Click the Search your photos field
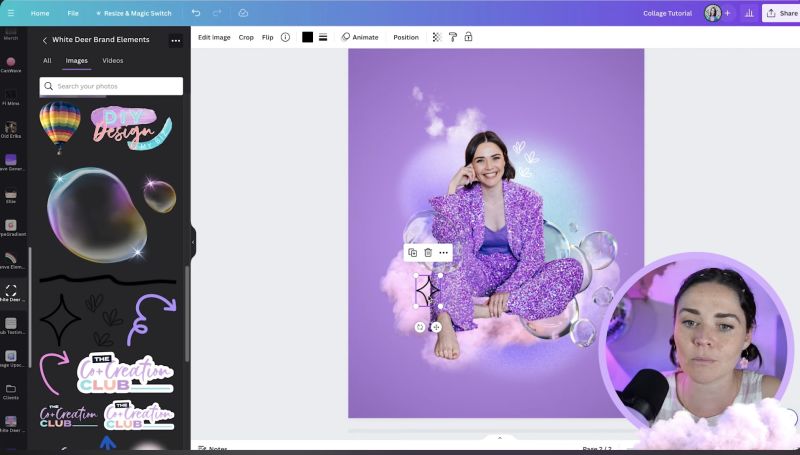Image resolution: width=800 pixels, height=455 pixels. pos(111,86)
